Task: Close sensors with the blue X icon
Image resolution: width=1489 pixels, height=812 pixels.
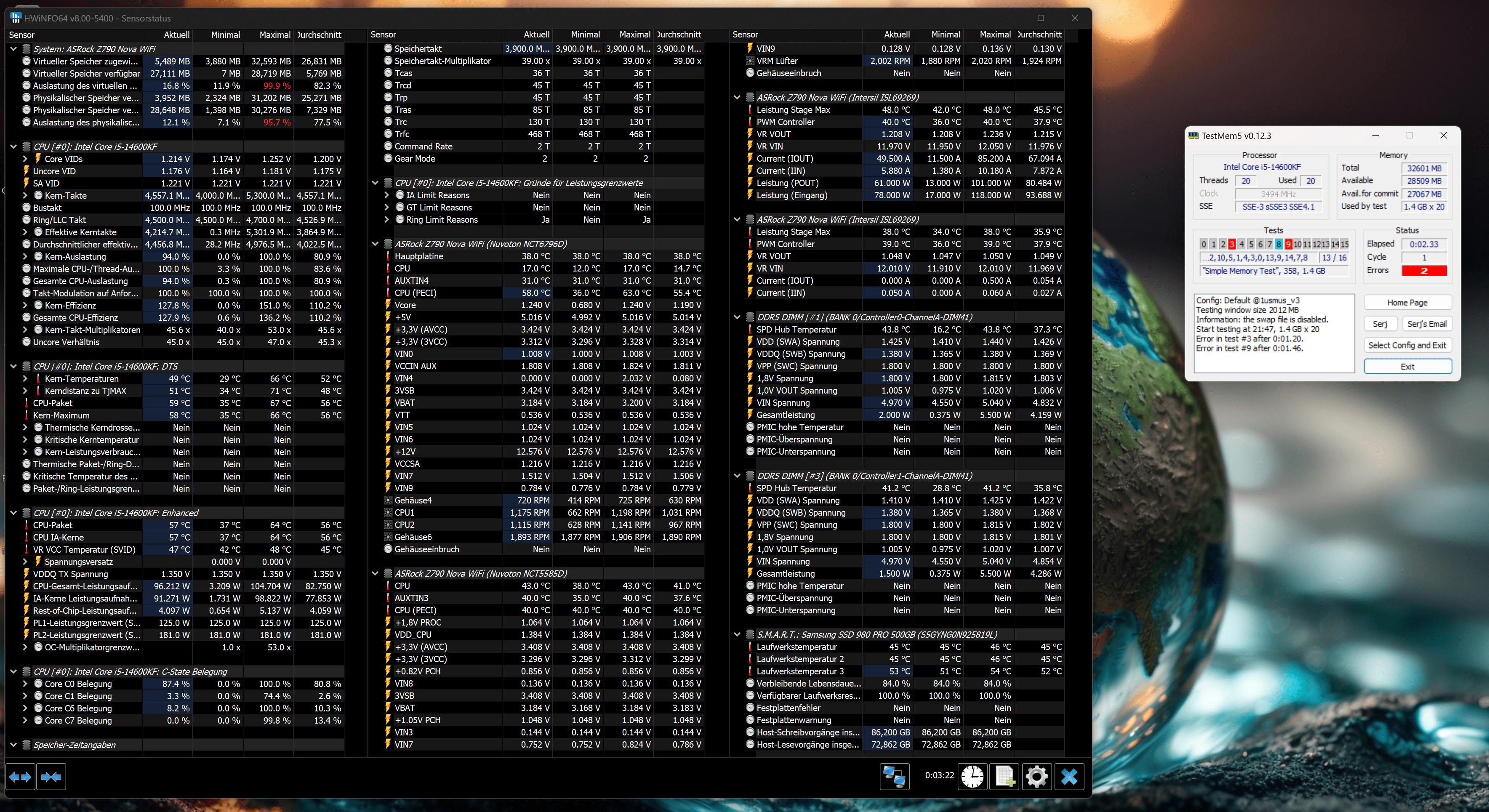Action: click(x=1069, y=776)
